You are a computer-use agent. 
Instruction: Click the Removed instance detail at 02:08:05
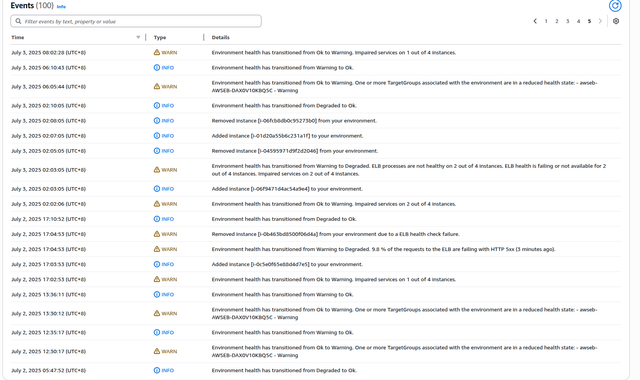click(294, 120)
